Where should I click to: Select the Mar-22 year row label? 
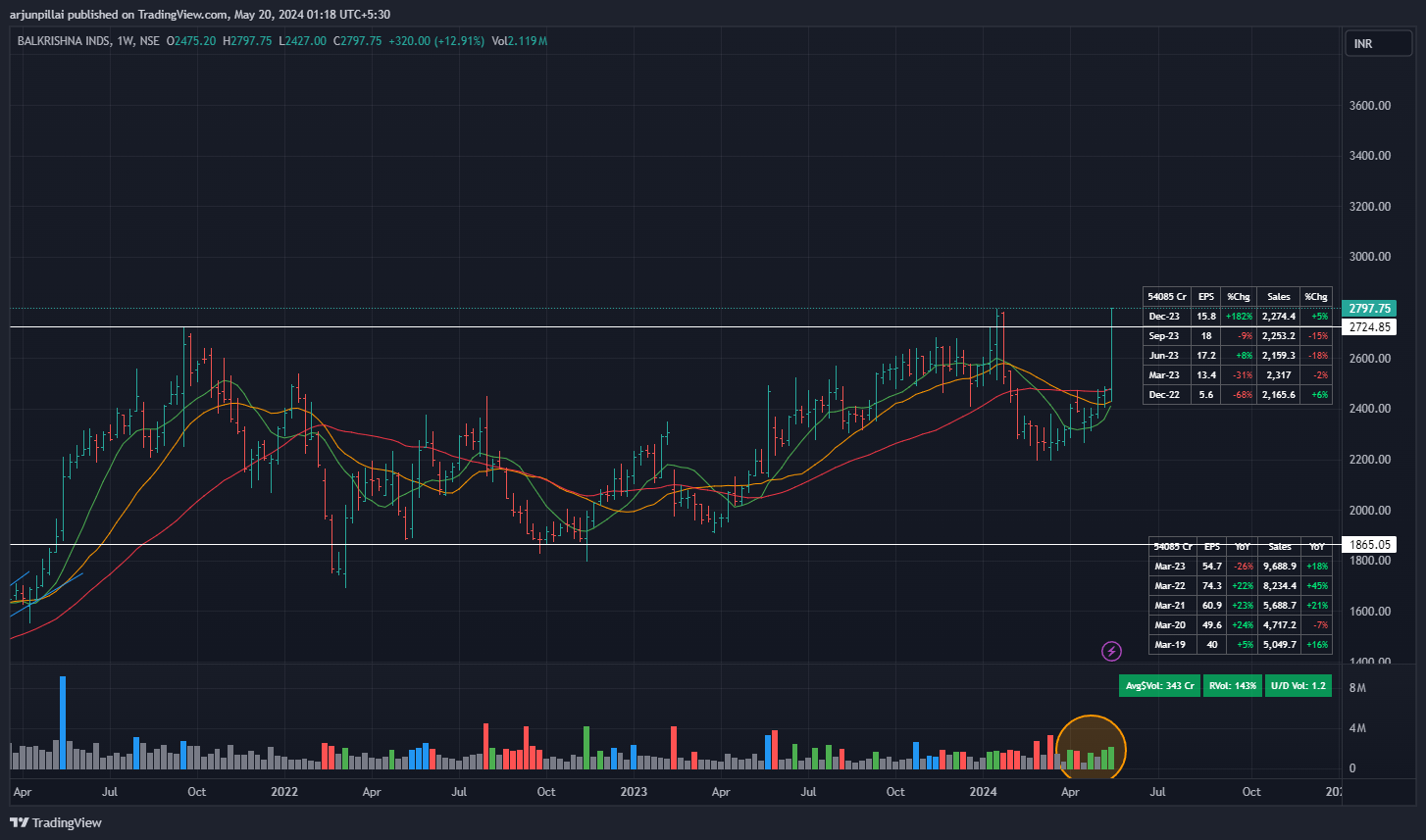[x=1172, y=585]
